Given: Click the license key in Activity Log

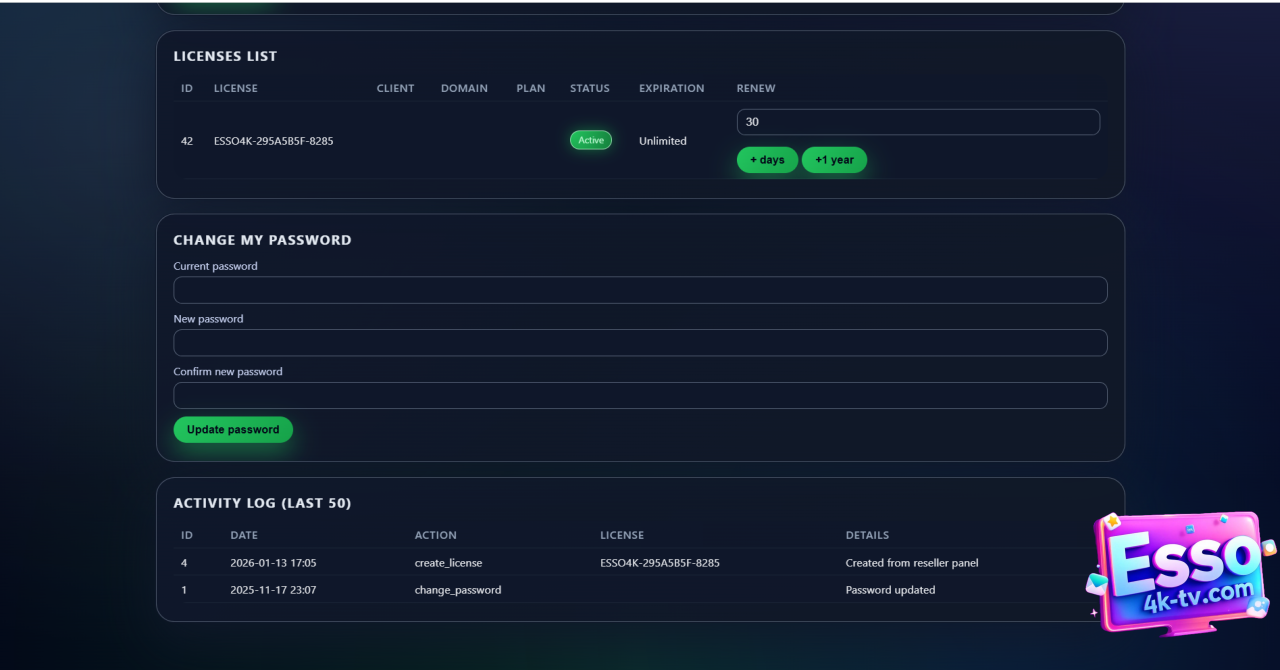Looking at the screenshot, I should [x=659, y=563].
